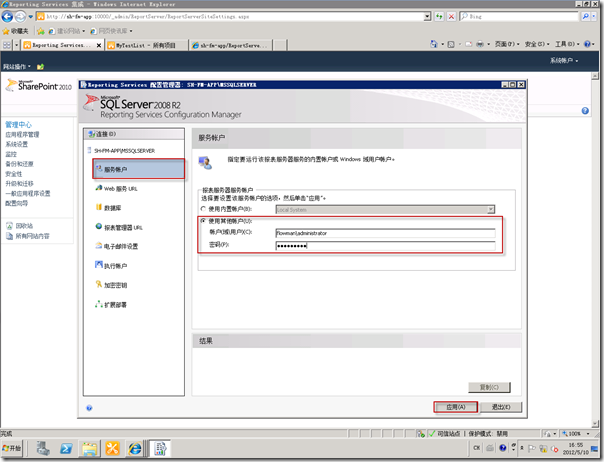Switch to the sh-fm-app/ReportServer tab
Viewport: 604px width, 462px height.
230,45
